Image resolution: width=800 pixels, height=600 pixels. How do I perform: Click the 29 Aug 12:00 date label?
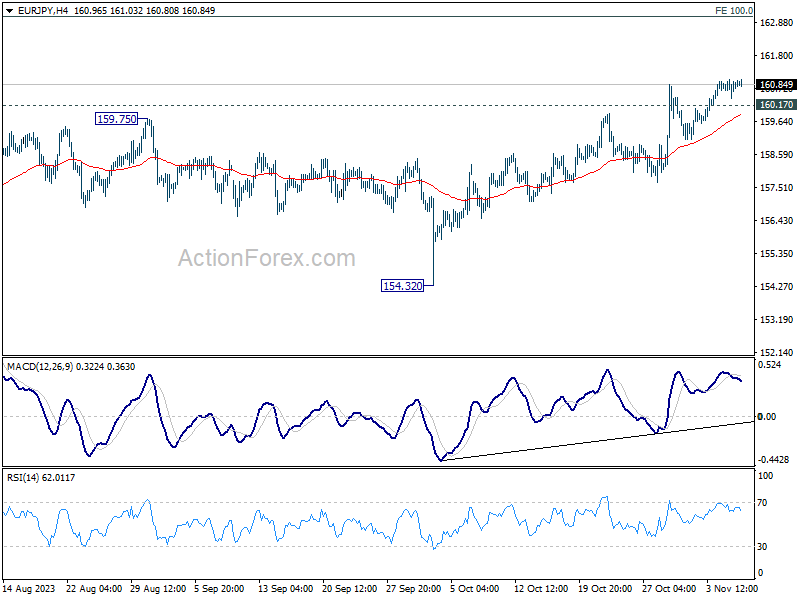click(158, 588)
